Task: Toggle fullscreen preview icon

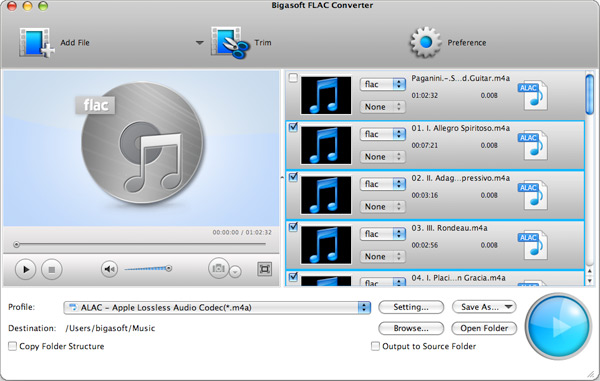Action: [264, 269]
